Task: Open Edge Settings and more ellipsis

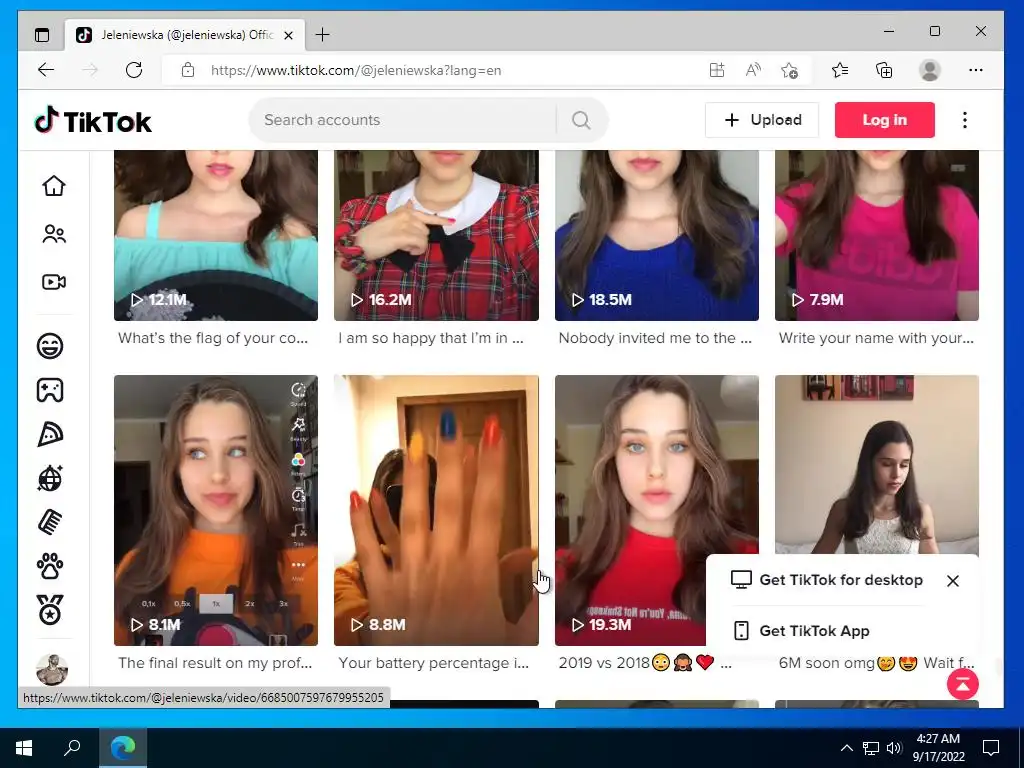Action: coord(976,70)
